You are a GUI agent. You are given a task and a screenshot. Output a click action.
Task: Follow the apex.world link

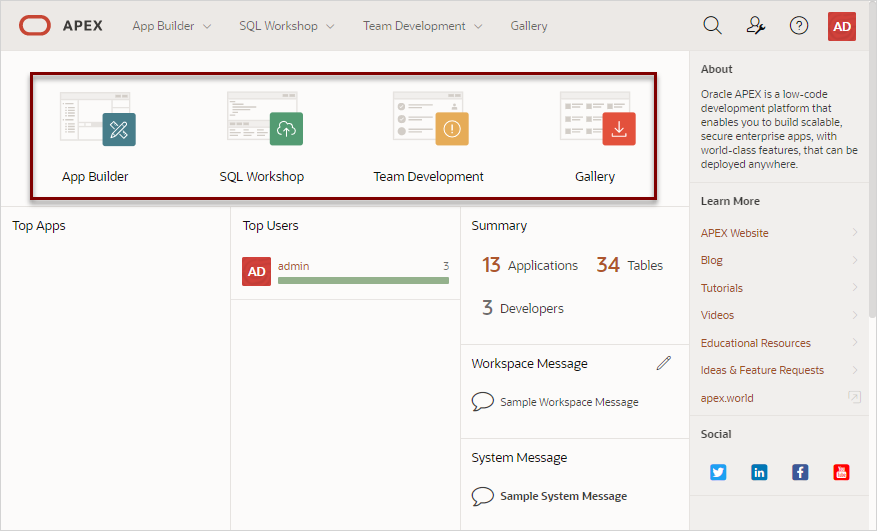pyautogui.click(x=727, y=398)
